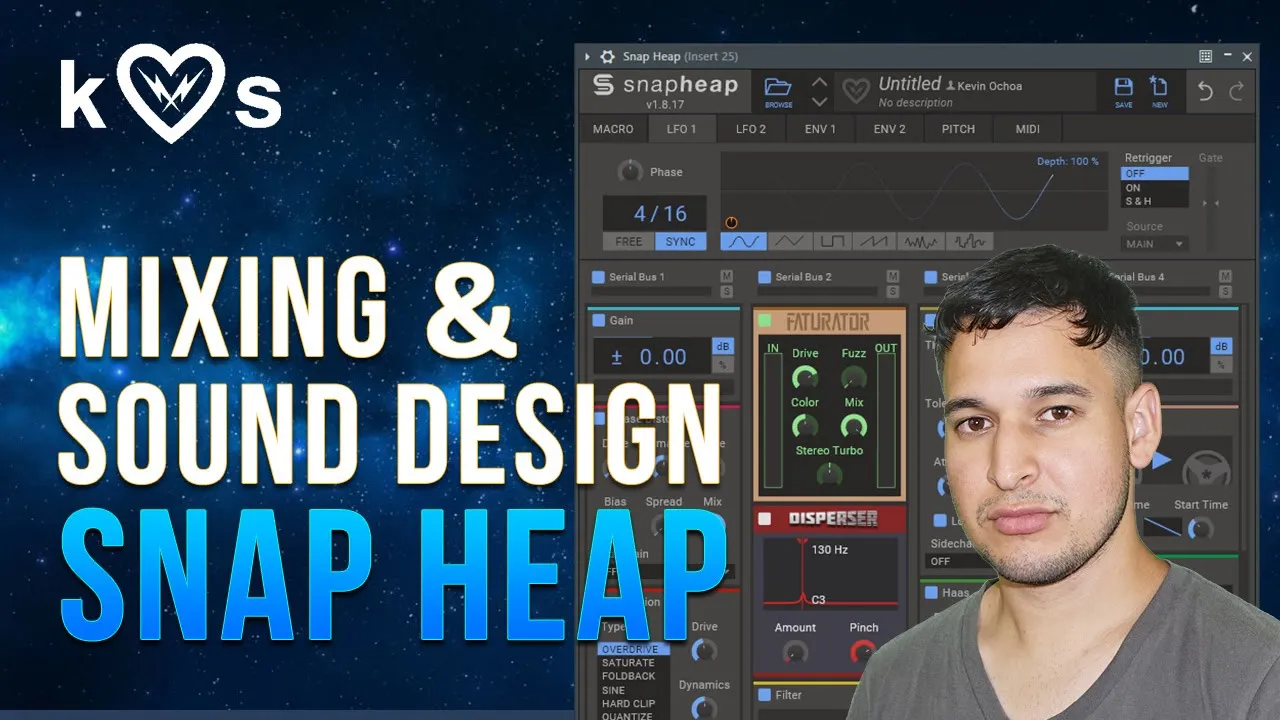The image size is (1280, 720).
Task: Switch LFO rate mode to FREE
Action: [629, 241]
